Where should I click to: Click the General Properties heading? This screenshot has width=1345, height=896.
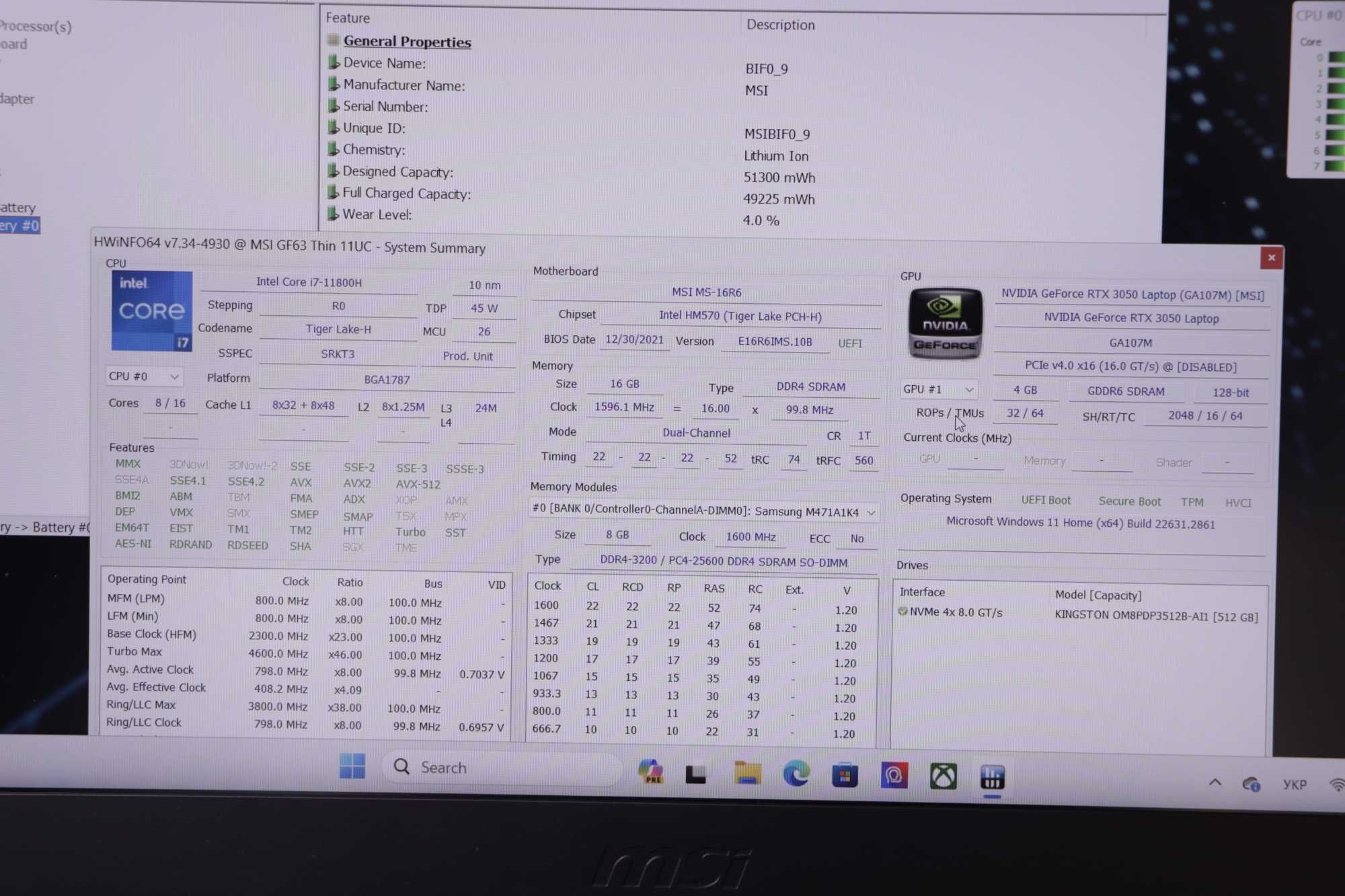point(407,42)
